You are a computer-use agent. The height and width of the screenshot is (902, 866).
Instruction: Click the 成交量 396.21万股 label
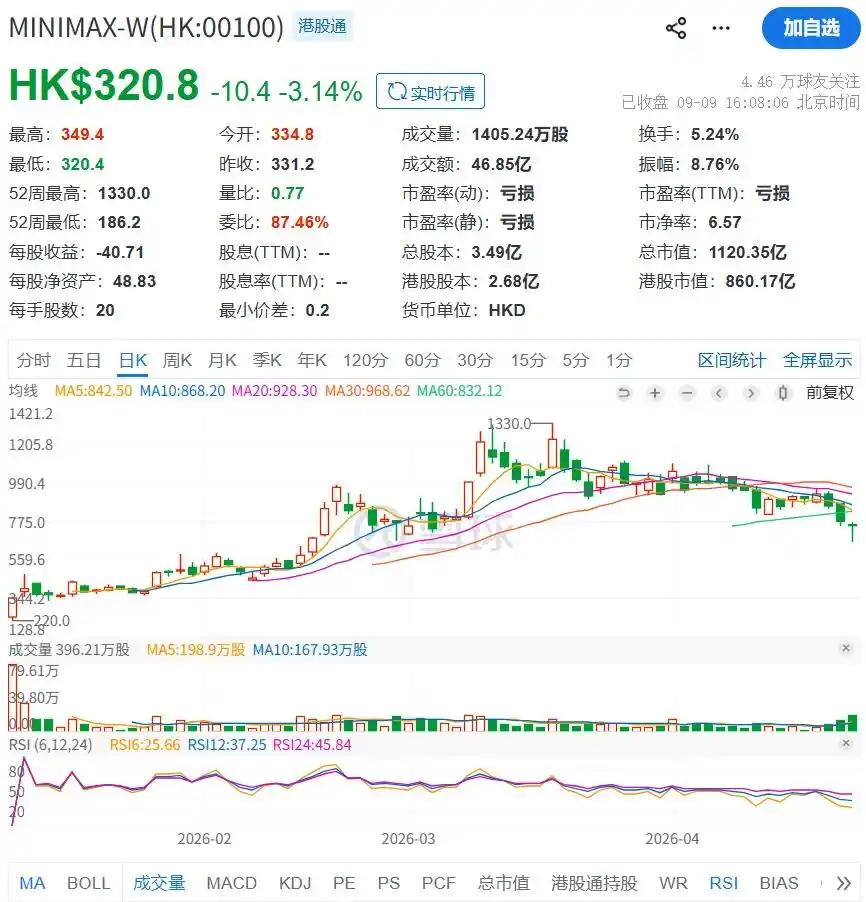[69, 650]
